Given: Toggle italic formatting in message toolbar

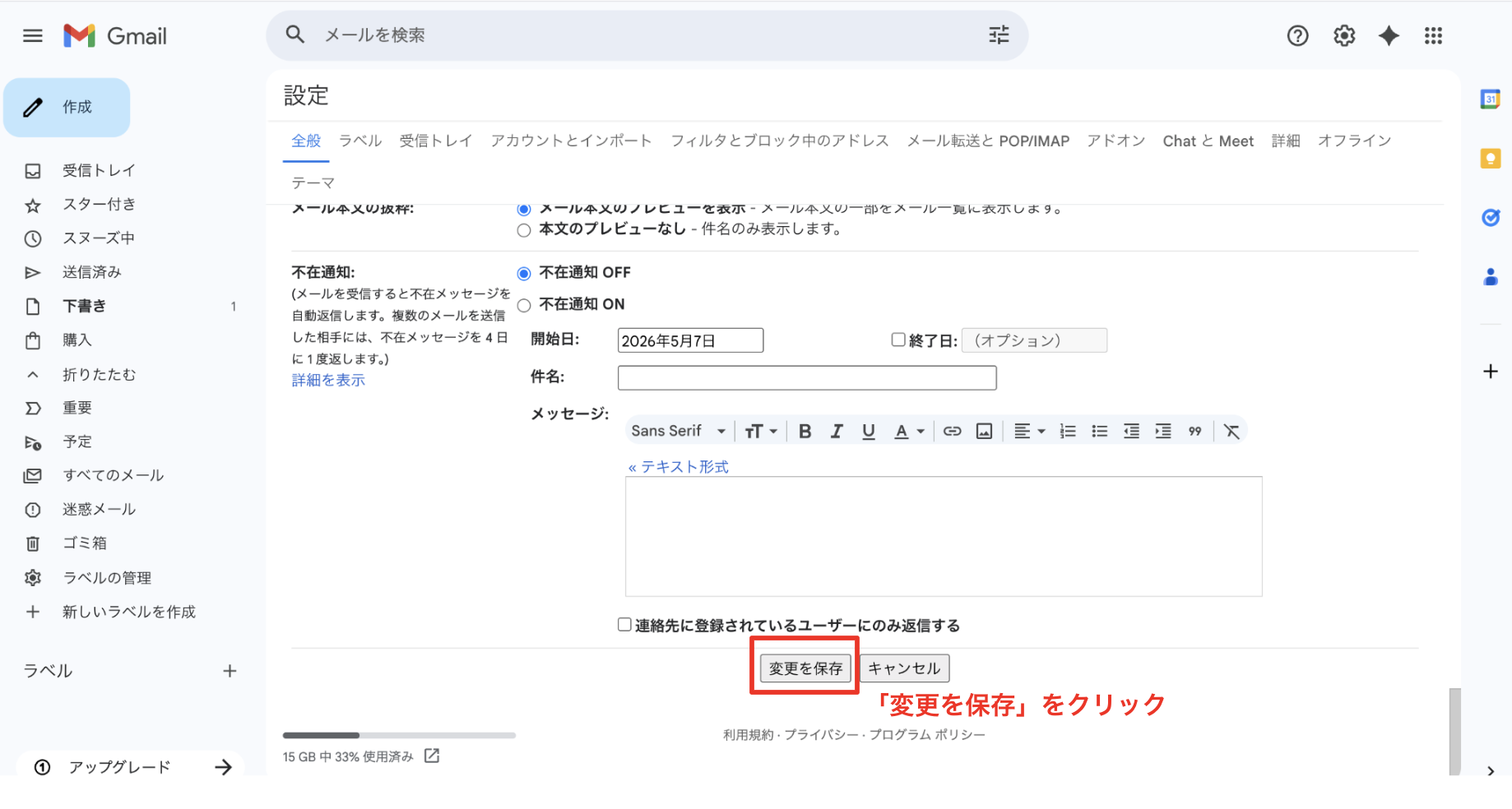Looking at the screenshot, I should click(837, 431).
